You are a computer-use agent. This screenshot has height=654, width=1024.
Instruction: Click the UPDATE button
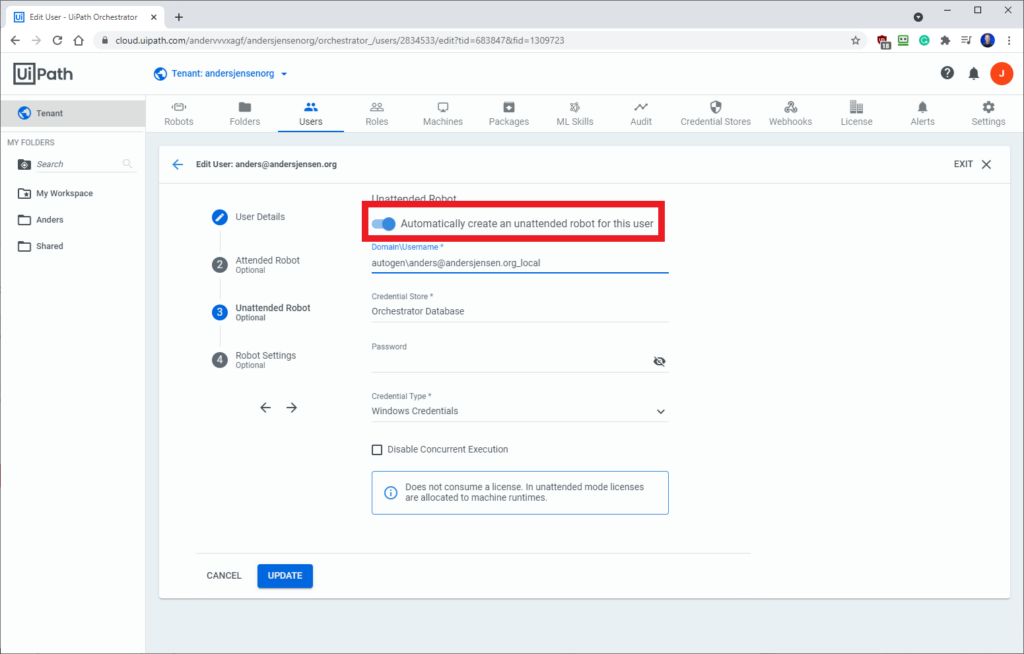click(285, 576)
